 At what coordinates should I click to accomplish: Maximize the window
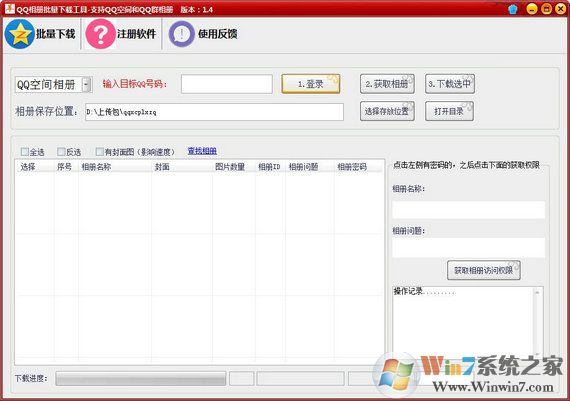tap(546, 9)
